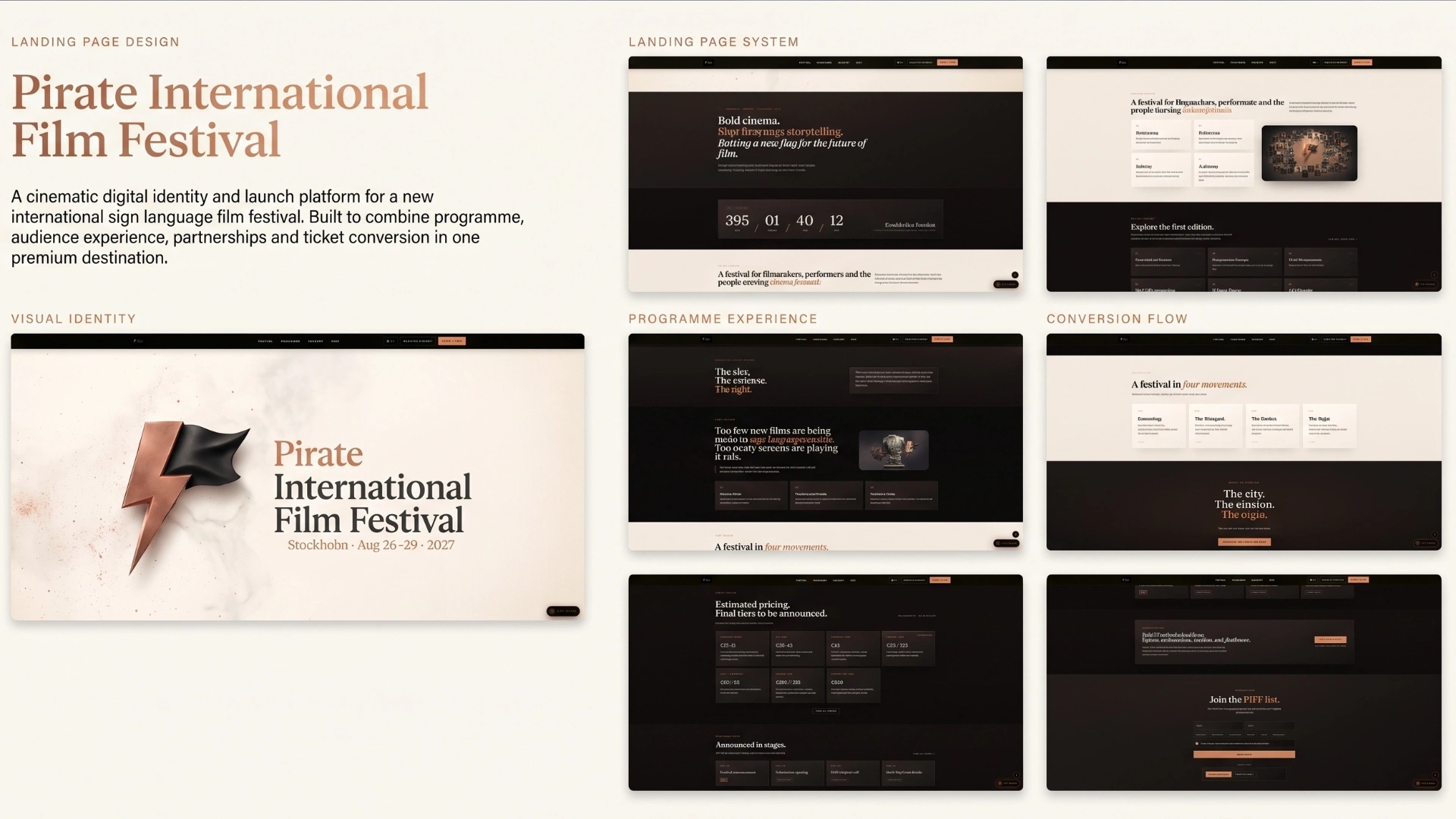Screen dimensions: 1456x819
Task: Click the orange nav button in 'Bold cinema.' mockup
Action: 947,62
